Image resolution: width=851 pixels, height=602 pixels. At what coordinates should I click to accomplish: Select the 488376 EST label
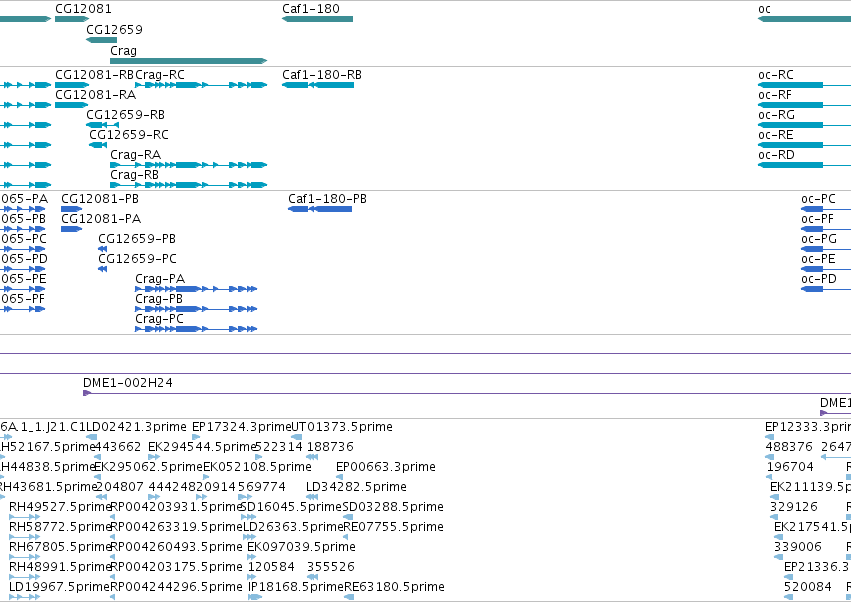click(789, 447)
